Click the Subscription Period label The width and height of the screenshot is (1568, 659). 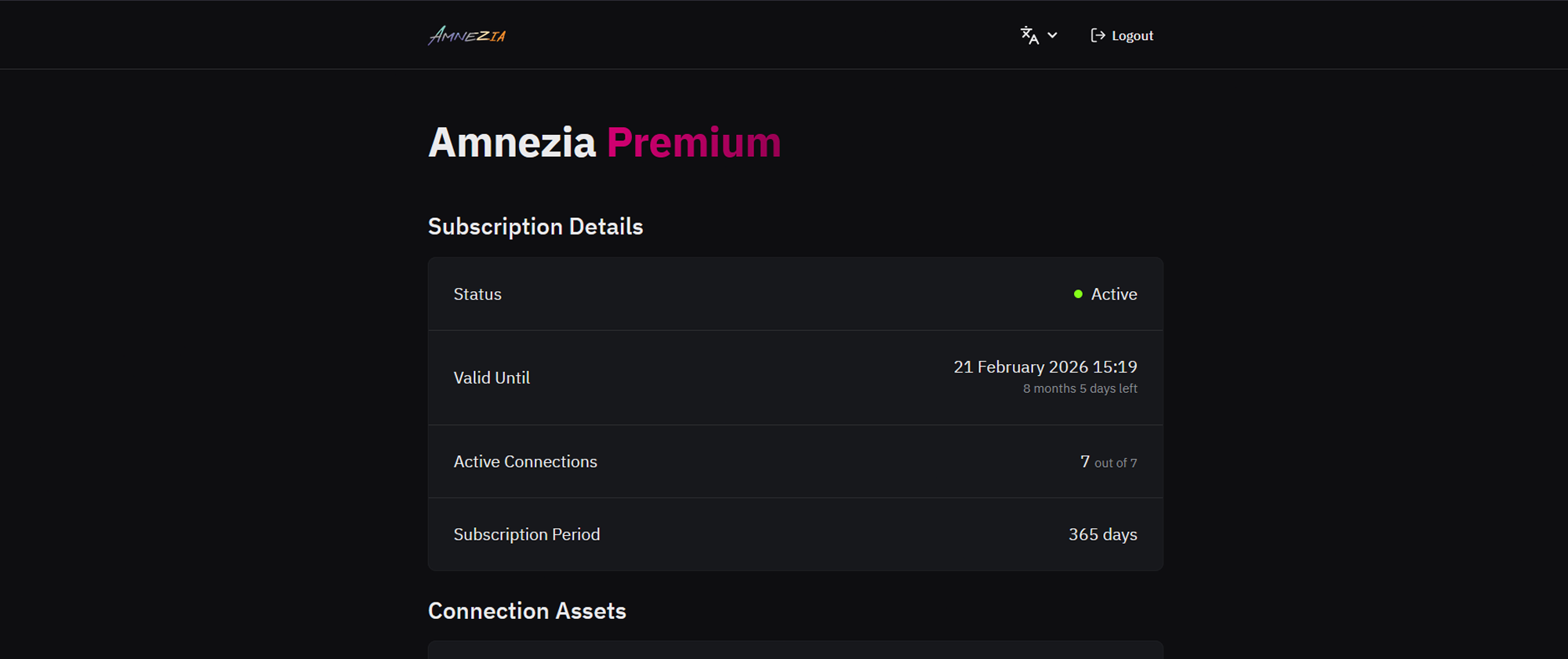(x=527, y=534)
